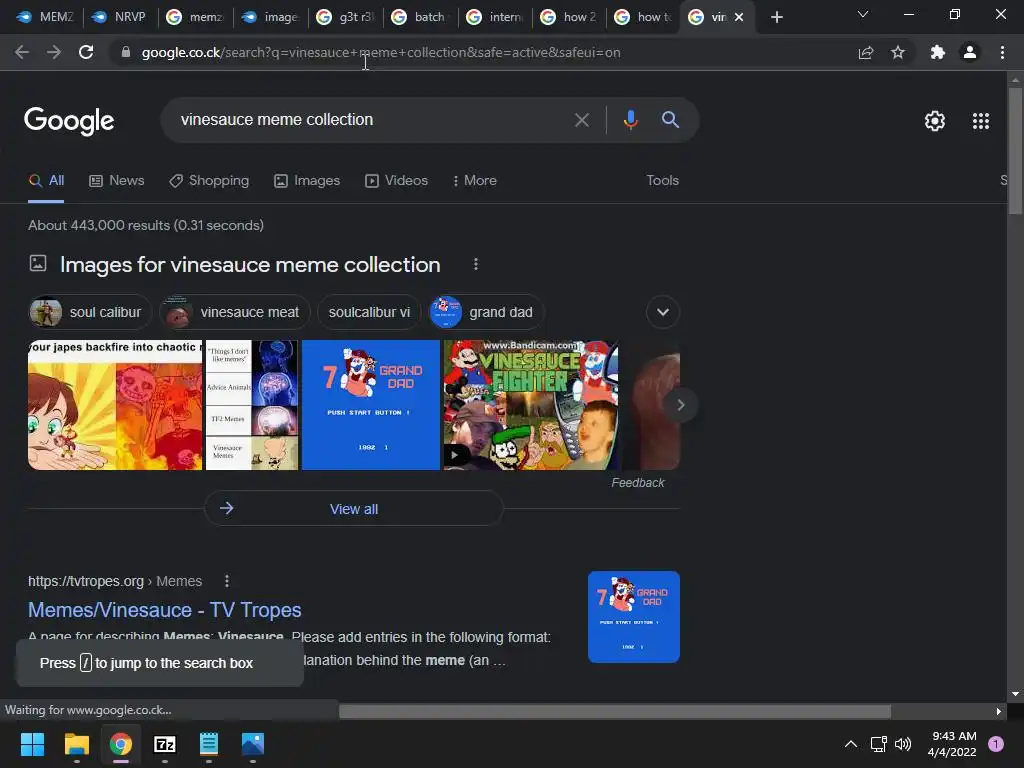Screen dimensions: 1024x768
Task: Open the notification center badge
Action: click(995, 744)
